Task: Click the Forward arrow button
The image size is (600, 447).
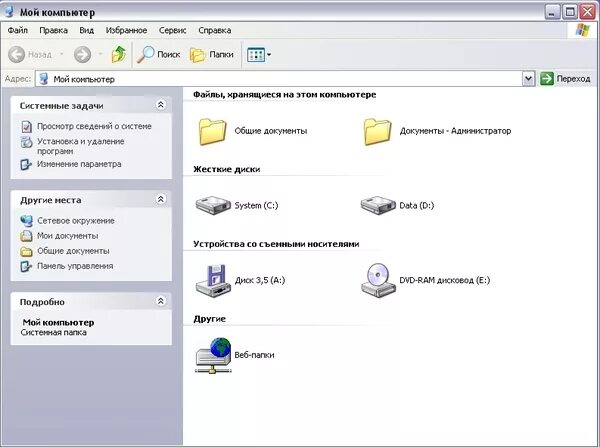Action: (x=82, y=55)
